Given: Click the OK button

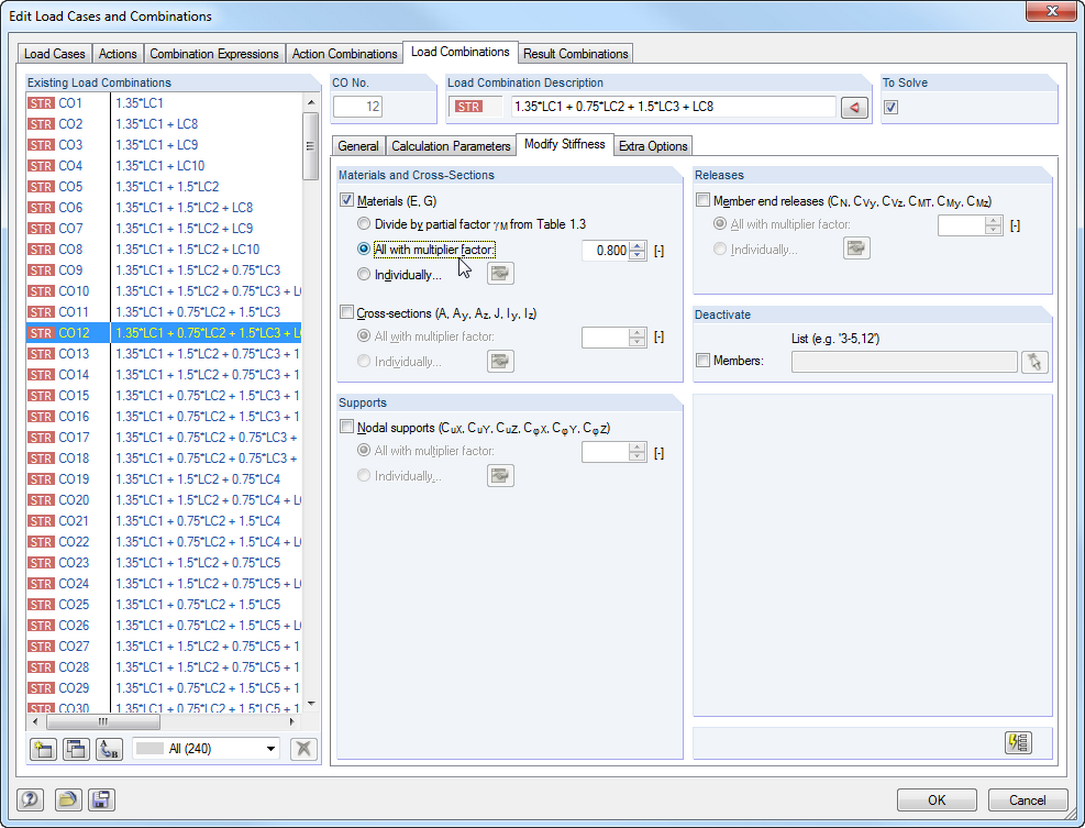Looking at the screenshot, I should click(x=937, y=800).
